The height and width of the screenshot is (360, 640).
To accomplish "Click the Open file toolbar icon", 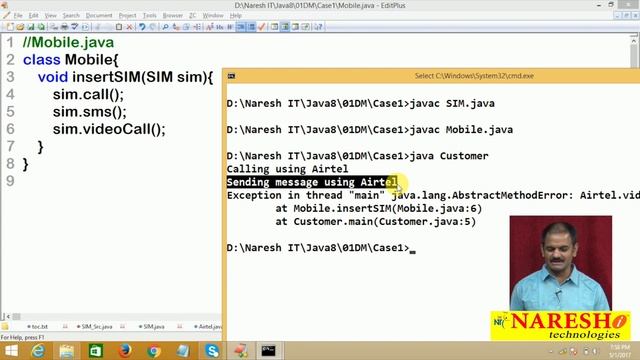I will point(20,27).
